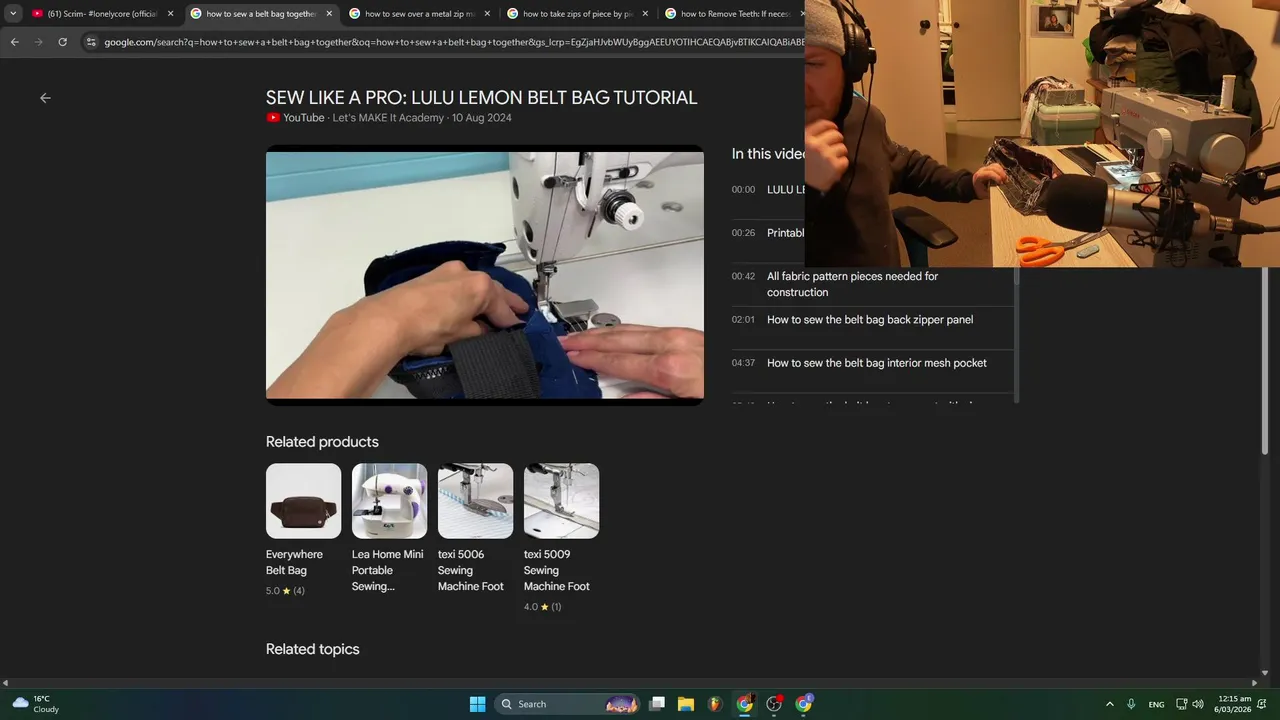1280x720 pixels.
Task: Reload the current Google page
Action: 62,42
